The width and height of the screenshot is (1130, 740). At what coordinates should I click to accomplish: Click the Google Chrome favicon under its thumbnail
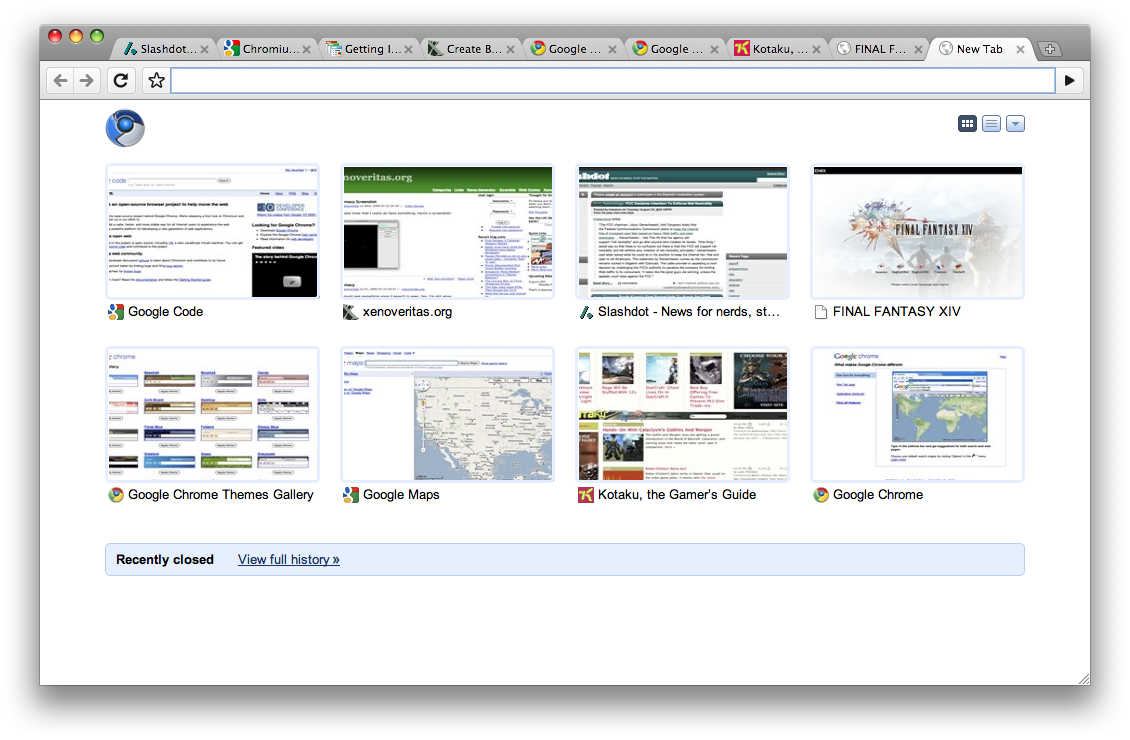(821, 495)
